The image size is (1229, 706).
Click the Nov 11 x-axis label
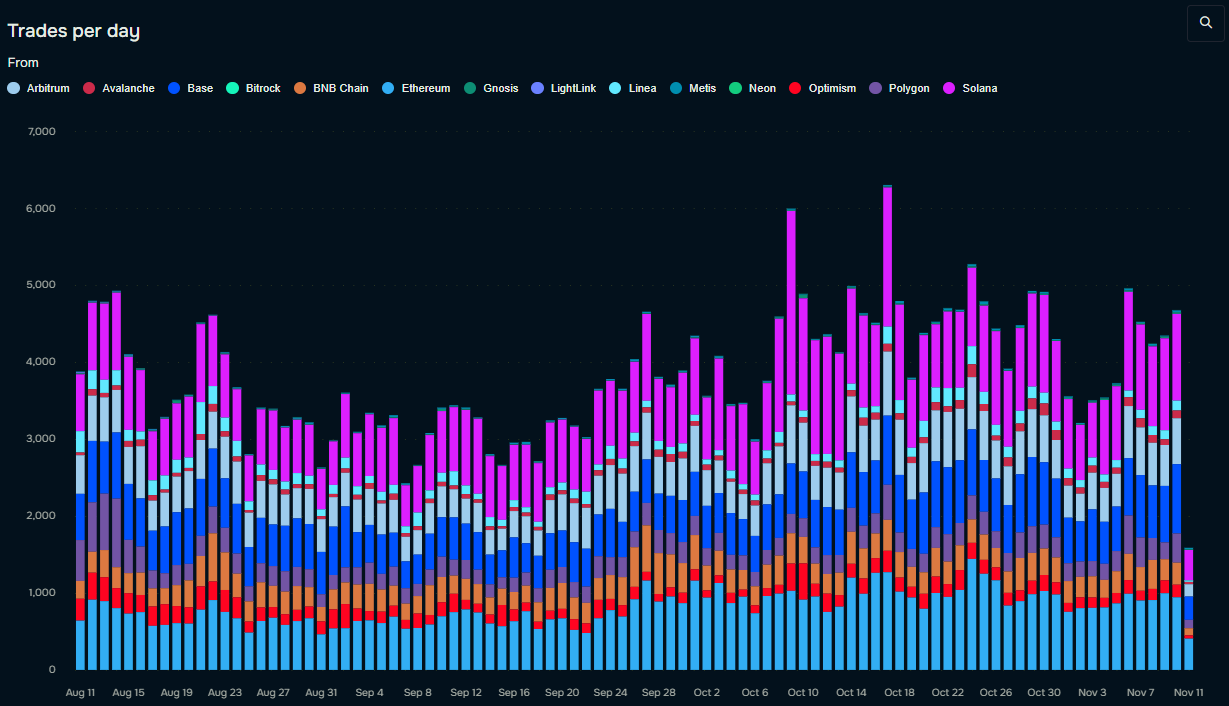[x=1188, y=692]
